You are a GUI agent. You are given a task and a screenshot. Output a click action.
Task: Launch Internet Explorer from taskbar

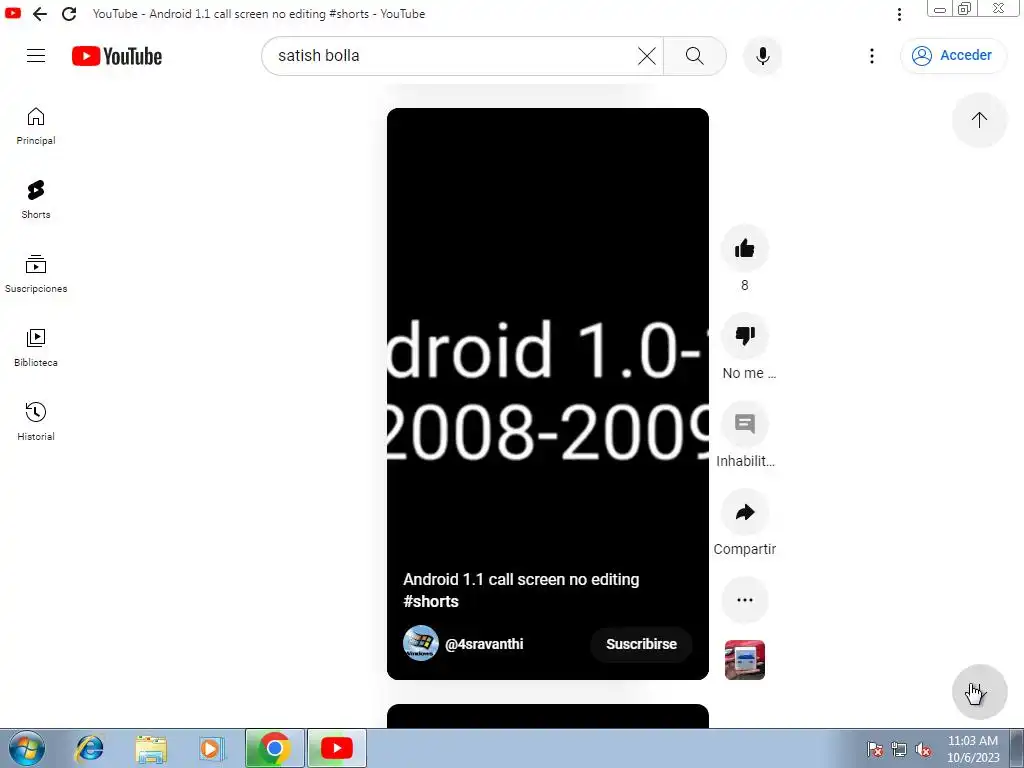[x=89, y=748]
